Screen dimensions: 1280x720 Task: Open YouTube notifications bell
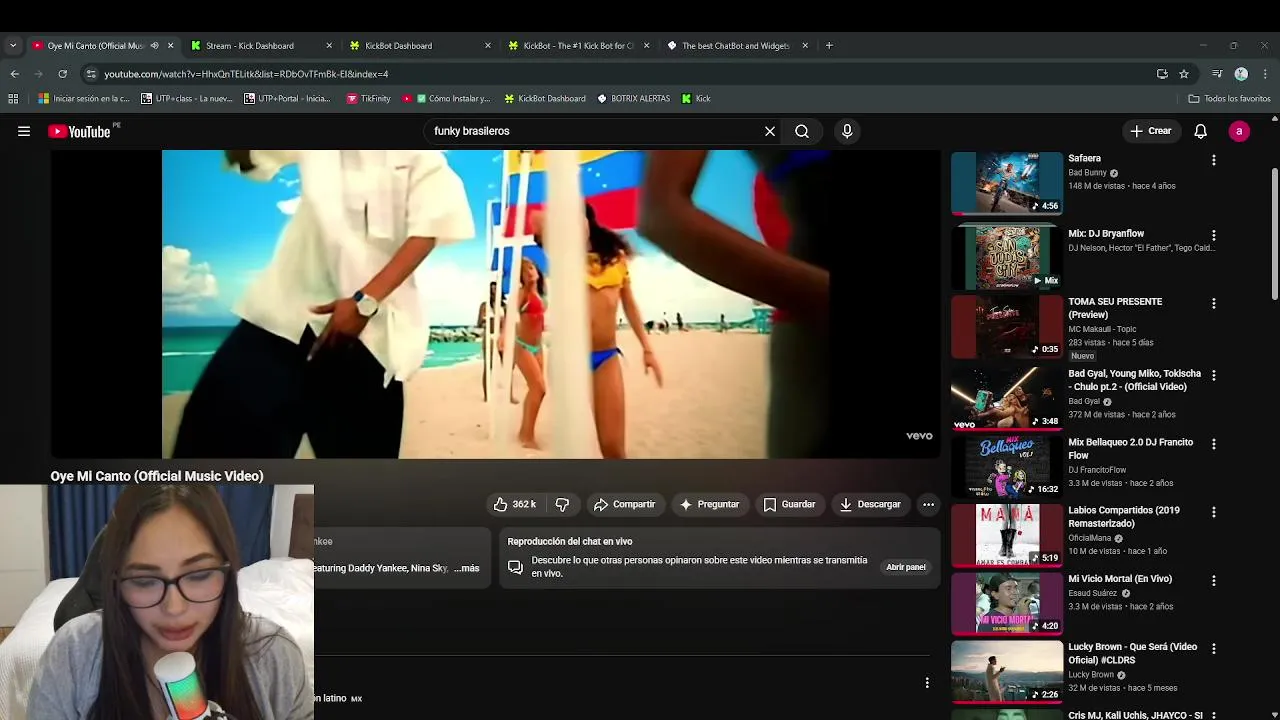click(1201, 131)
